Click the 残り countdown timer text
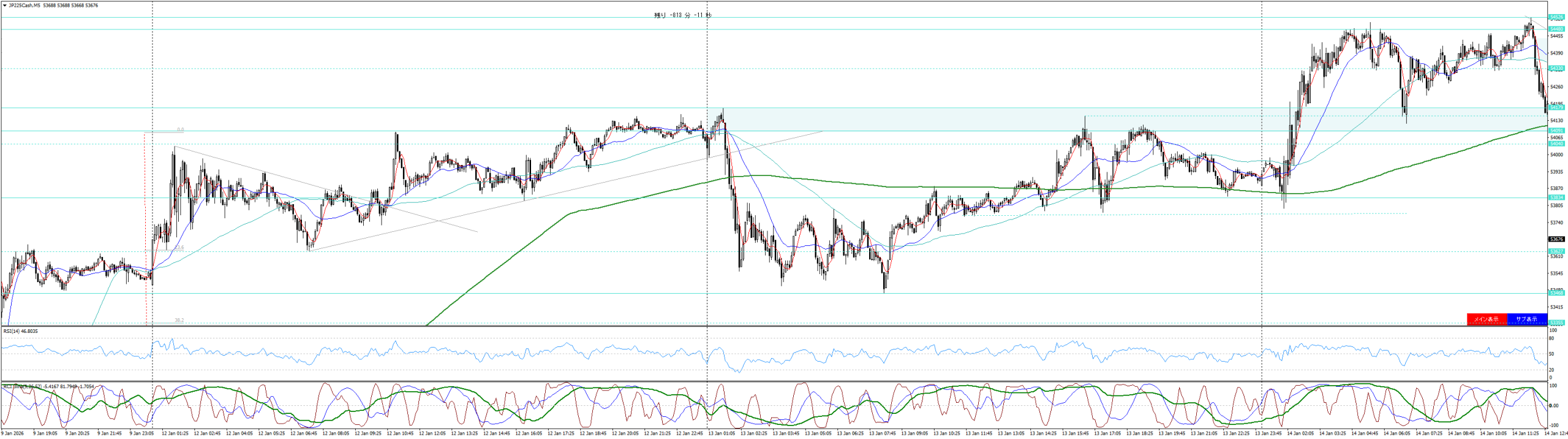 [682, 15]
